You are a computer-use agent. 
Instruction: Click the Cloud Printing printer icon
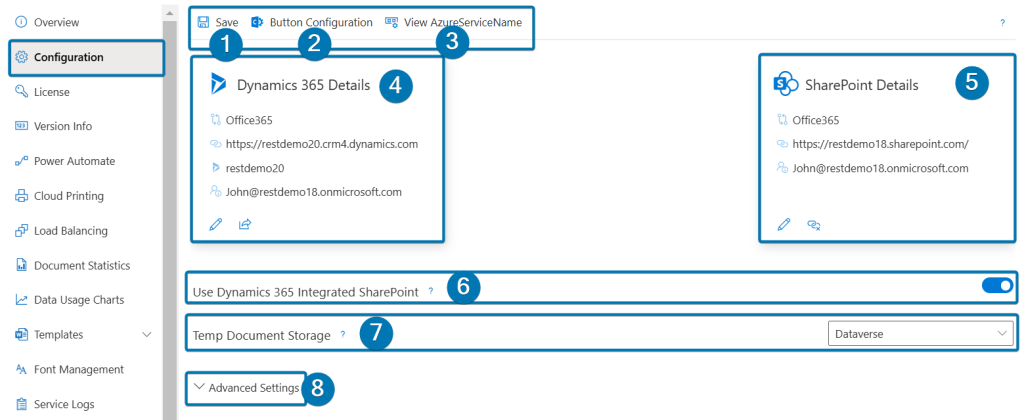[x=22, y=196]
